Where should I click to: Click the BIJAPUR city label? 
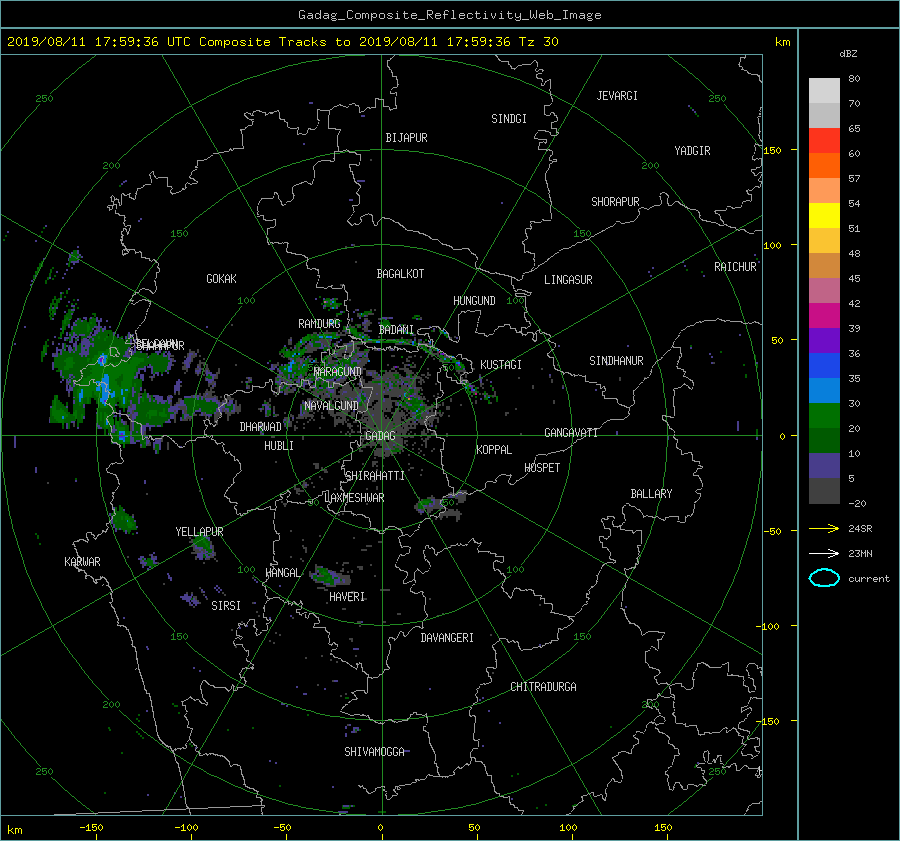click(406, 138)
